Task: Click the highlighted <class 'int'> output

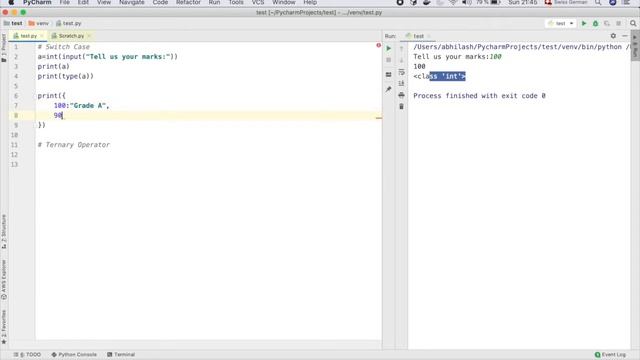Action: tap(447, 76)
